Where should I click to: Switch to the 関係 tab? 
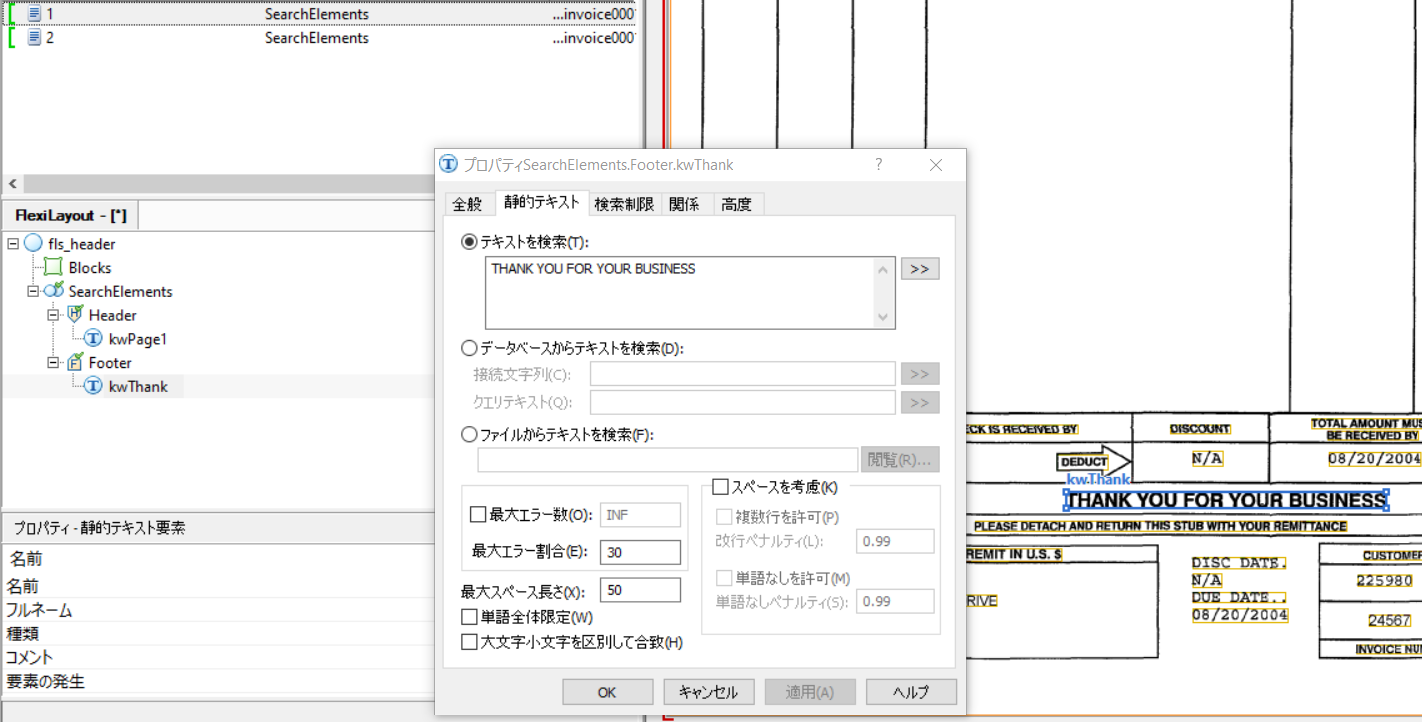click(684, 204)
